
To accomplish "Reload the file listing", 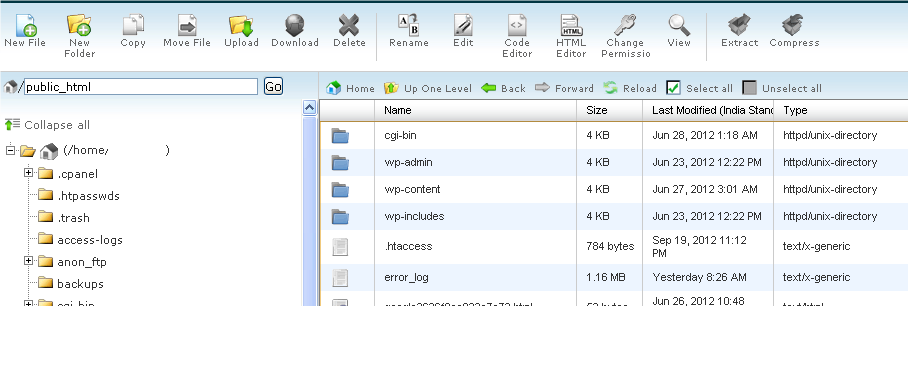I will pyautogui.click(x=630, y=88).
